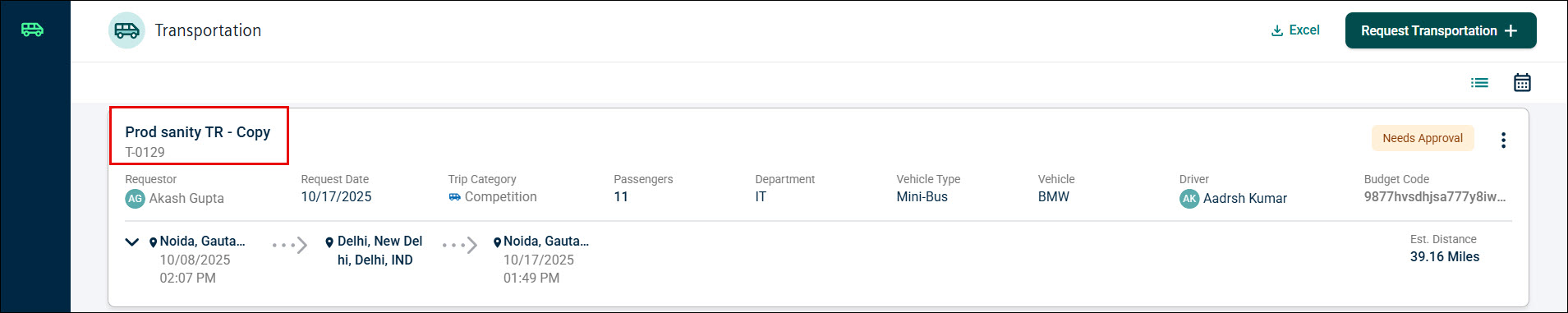Click the Competition trip category icon
Image resolution: width=1568 pixels, height=313 pixels.
point(454,197)
